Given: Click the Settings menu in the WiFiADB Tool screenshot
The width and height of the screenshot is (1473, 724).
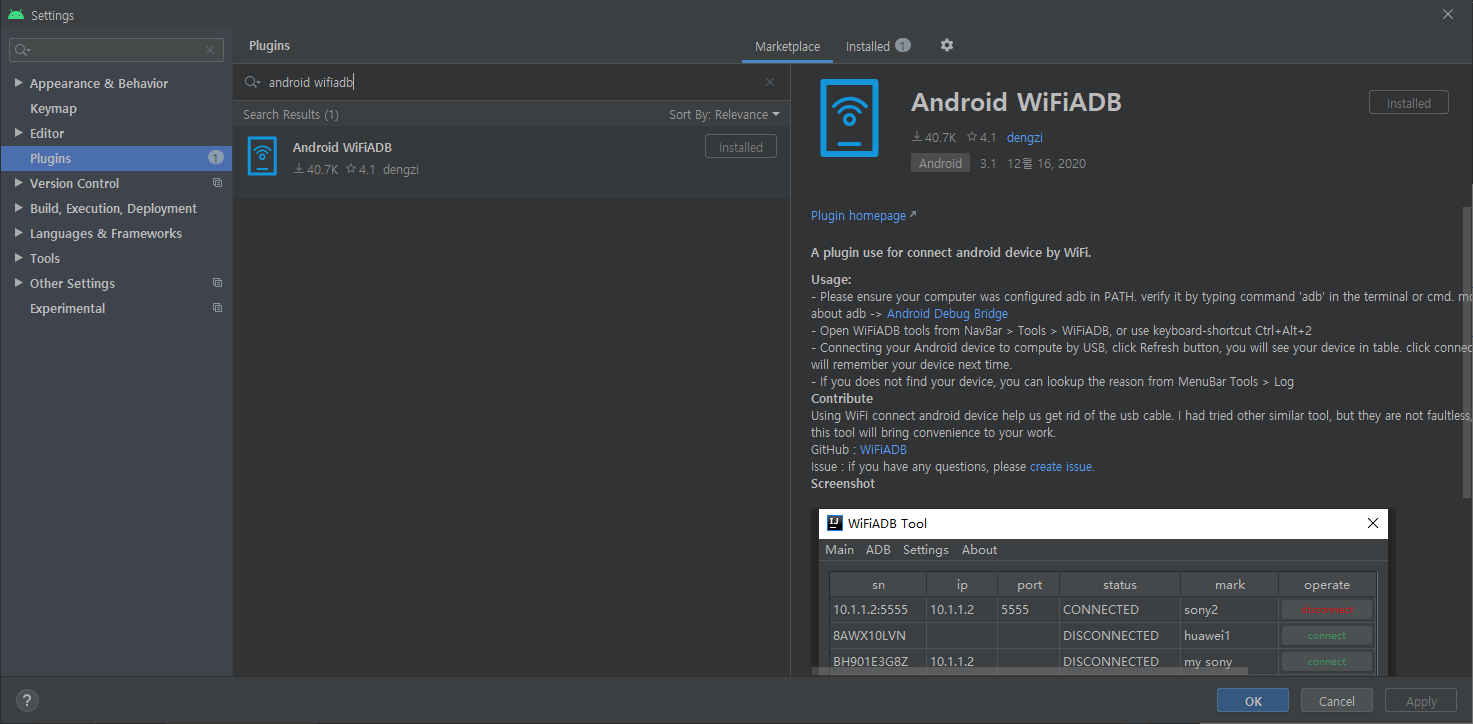Looking at the screenshot, I should pos(925,550).
